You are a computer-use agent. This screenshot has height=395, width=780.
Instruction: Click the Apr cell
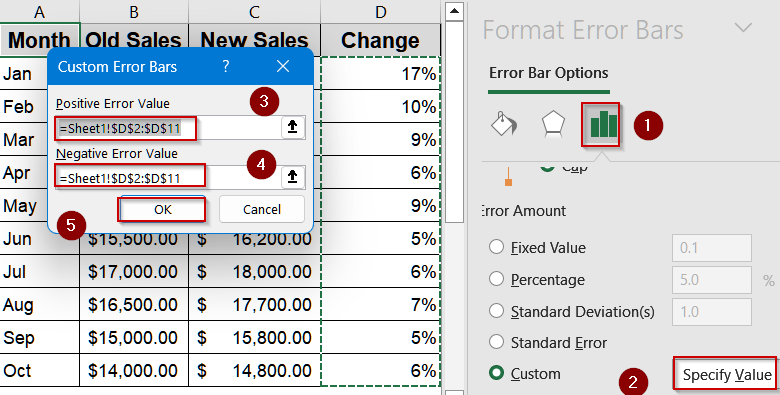point(23,173)
